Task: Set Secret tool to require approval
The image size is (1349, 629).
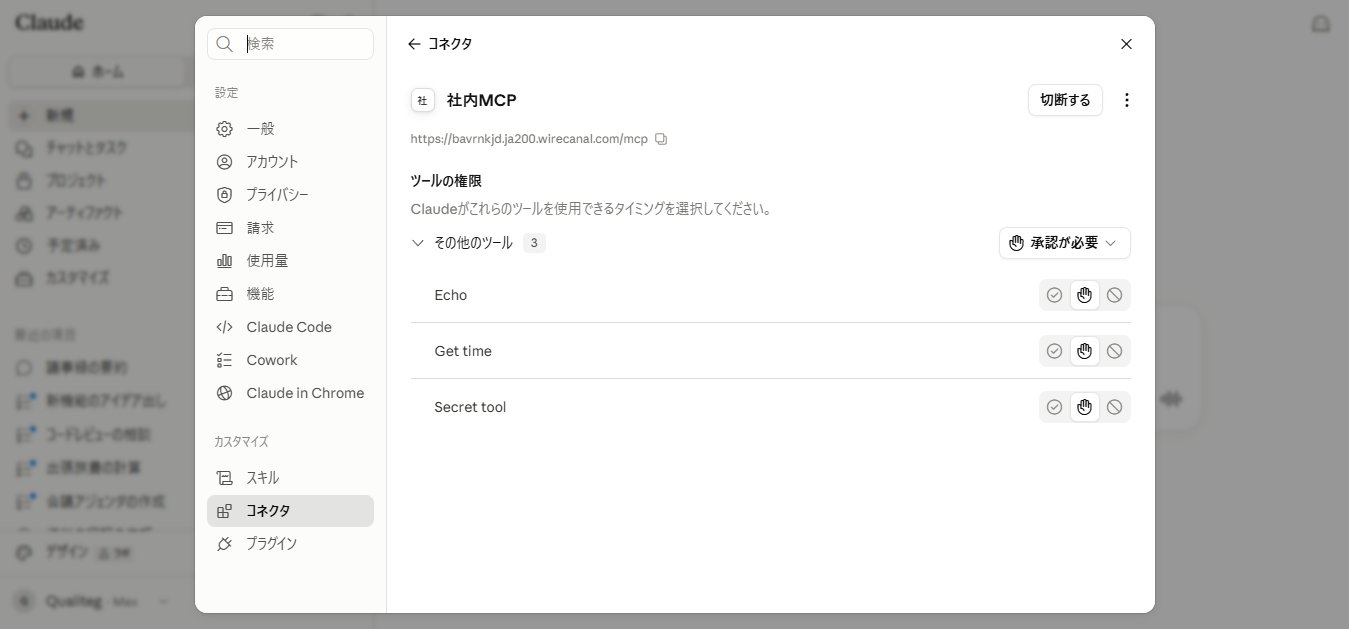Action: (1084, 407)
